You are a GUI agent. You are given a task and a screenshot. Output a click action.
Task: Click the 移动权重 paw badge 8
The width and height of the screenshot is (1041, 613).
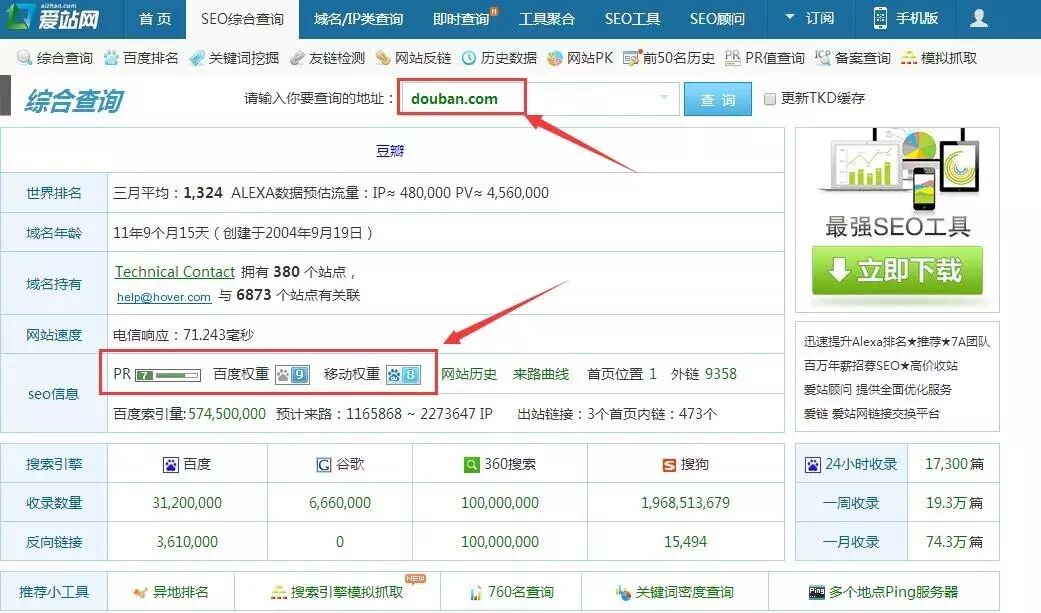point(403,375)
